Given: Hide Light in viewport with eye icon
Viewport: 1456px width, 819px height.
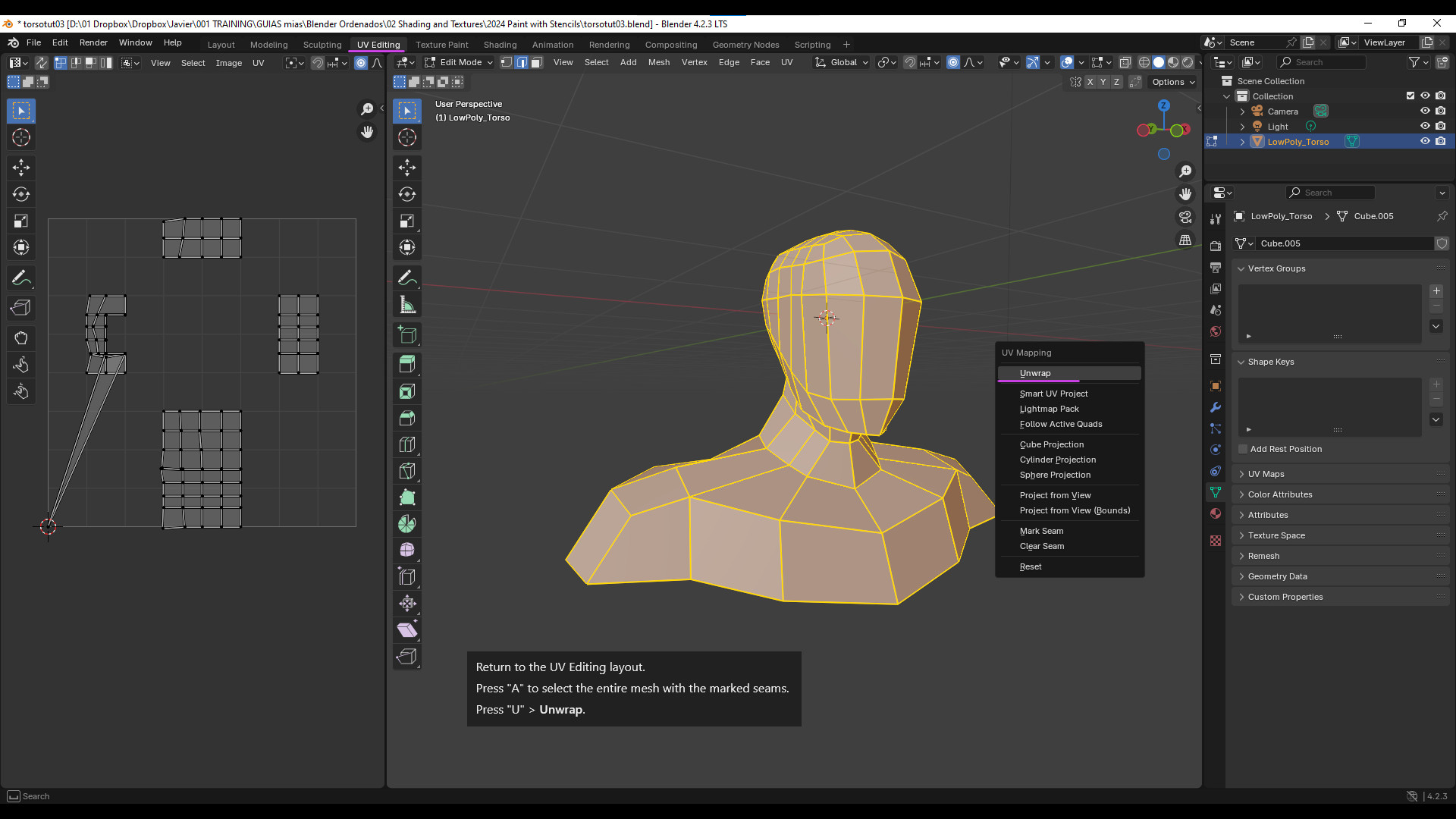Looking at the screenshot, I should pyautogui.click(x=1425, y=126).
